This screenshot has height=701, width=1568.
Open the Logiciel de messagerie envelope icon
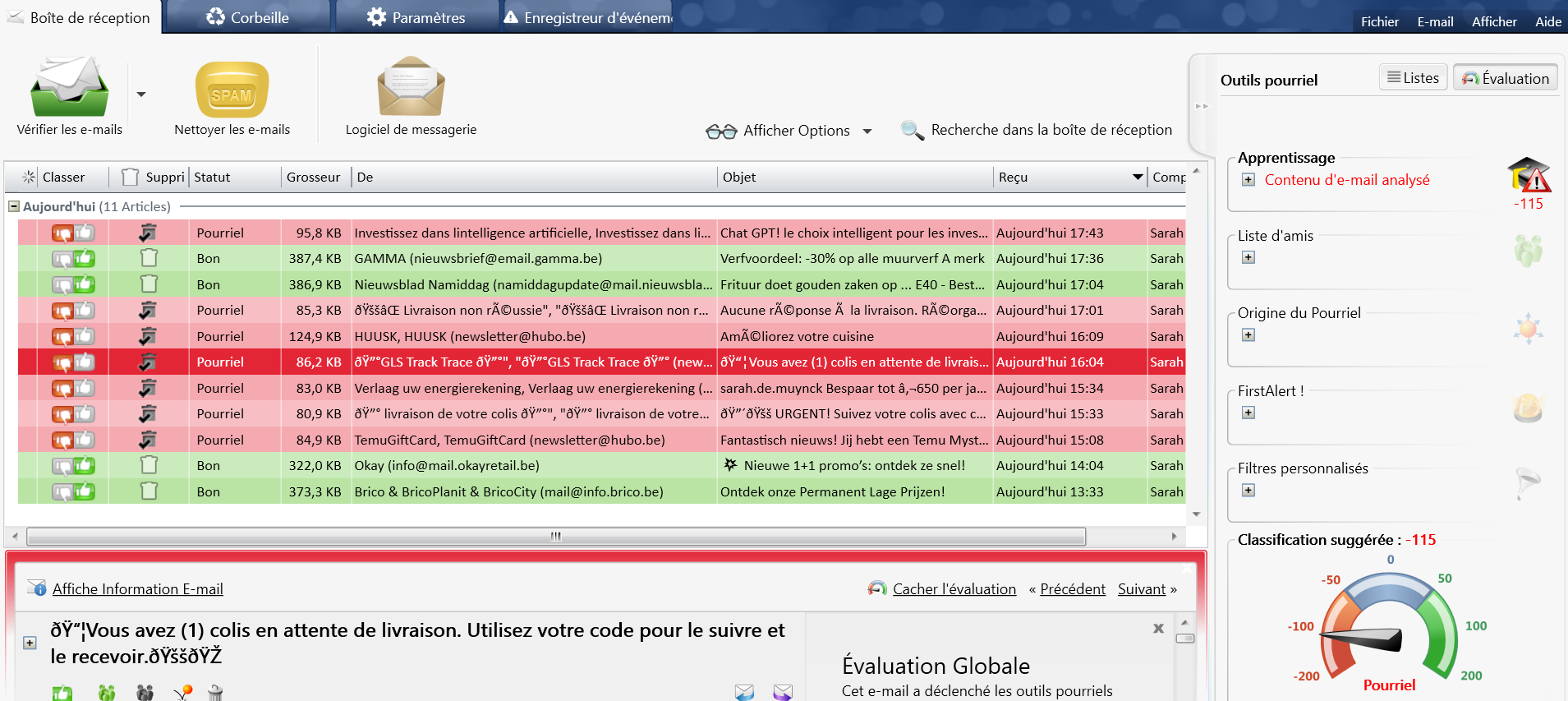[411, 87]
